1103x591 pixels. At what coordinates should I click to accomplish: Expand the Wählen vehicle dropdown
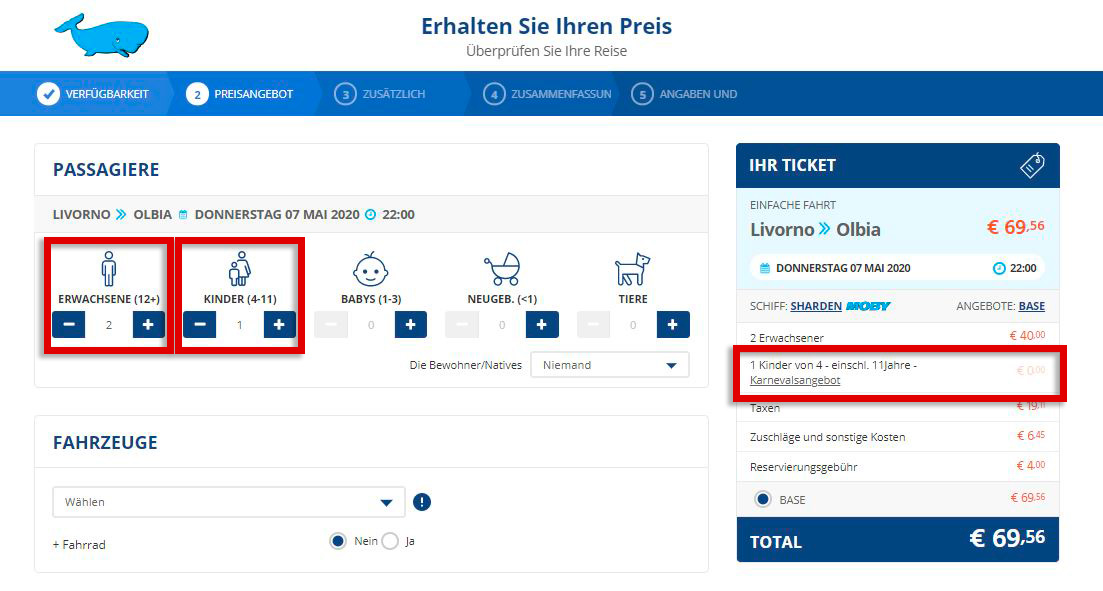tap(229, 502)
